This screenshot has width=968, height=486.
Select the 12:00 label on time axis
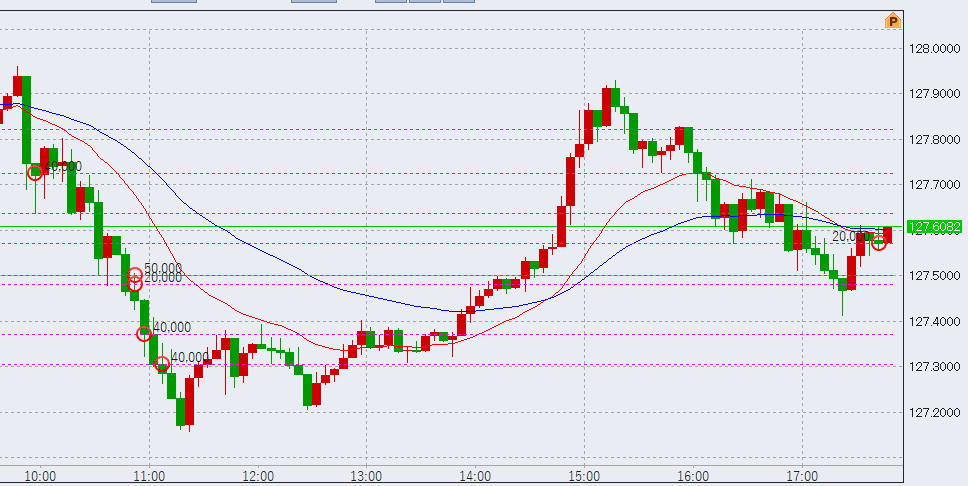pyautogui.click(x=258, y=476)
